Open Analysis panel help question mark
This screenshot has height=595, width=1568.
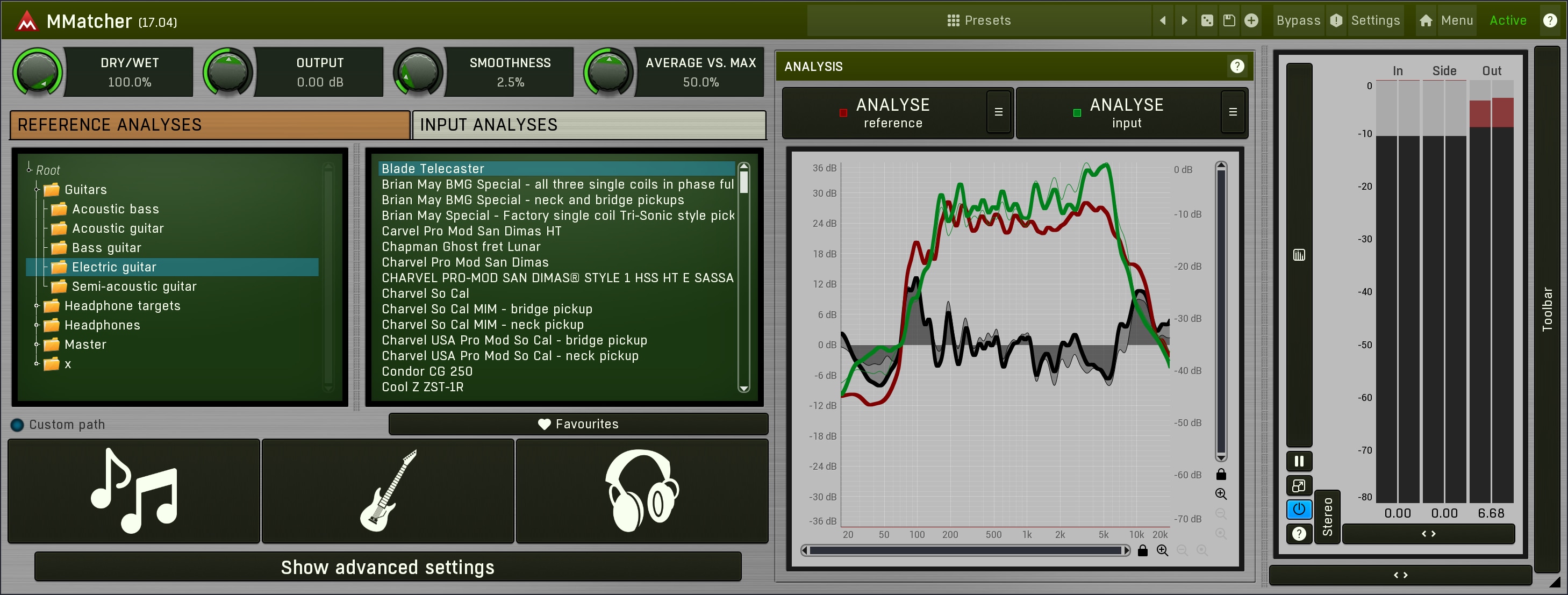tap(1236, 66)
